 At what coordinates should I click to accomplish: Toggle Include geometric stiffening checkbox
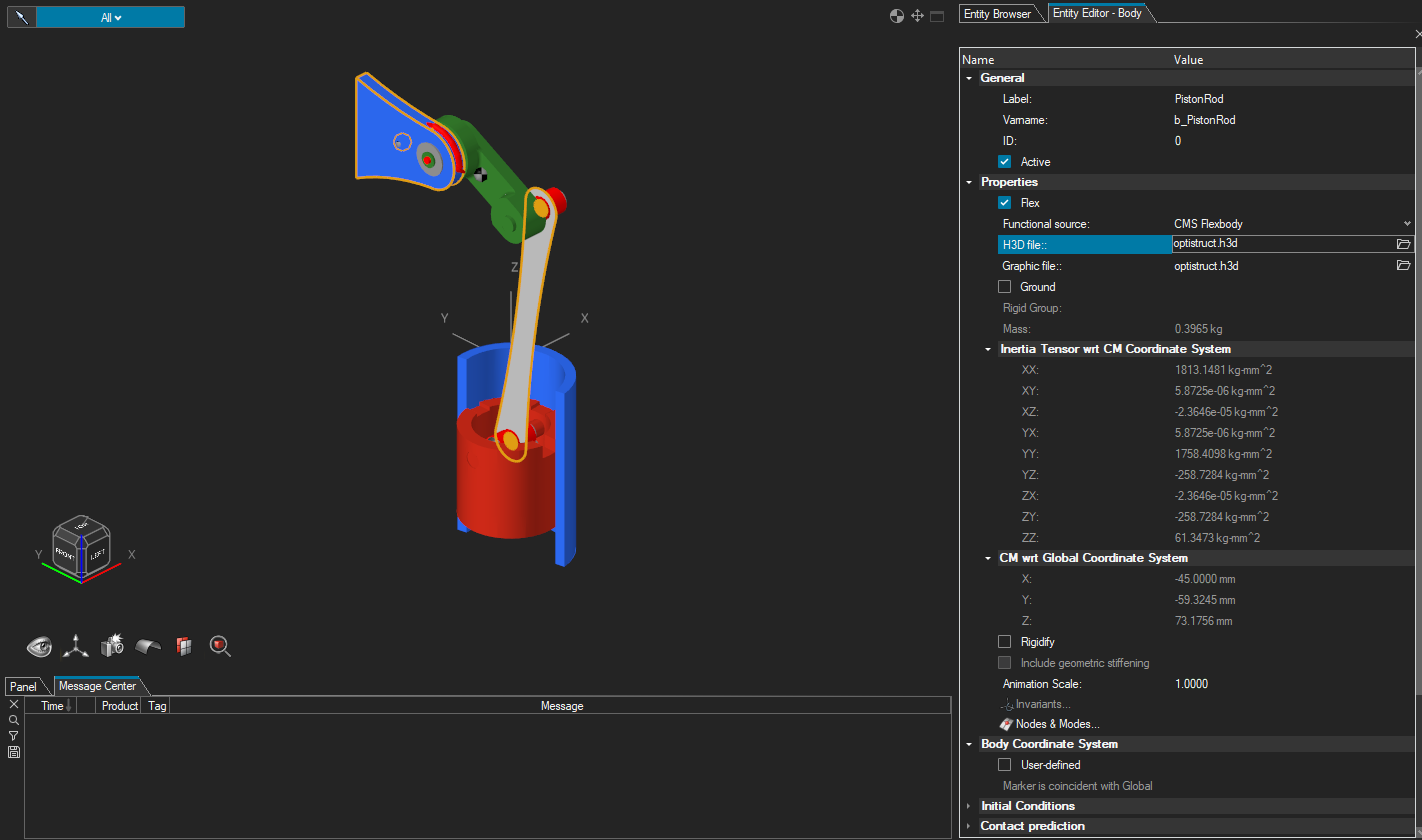1005,663
